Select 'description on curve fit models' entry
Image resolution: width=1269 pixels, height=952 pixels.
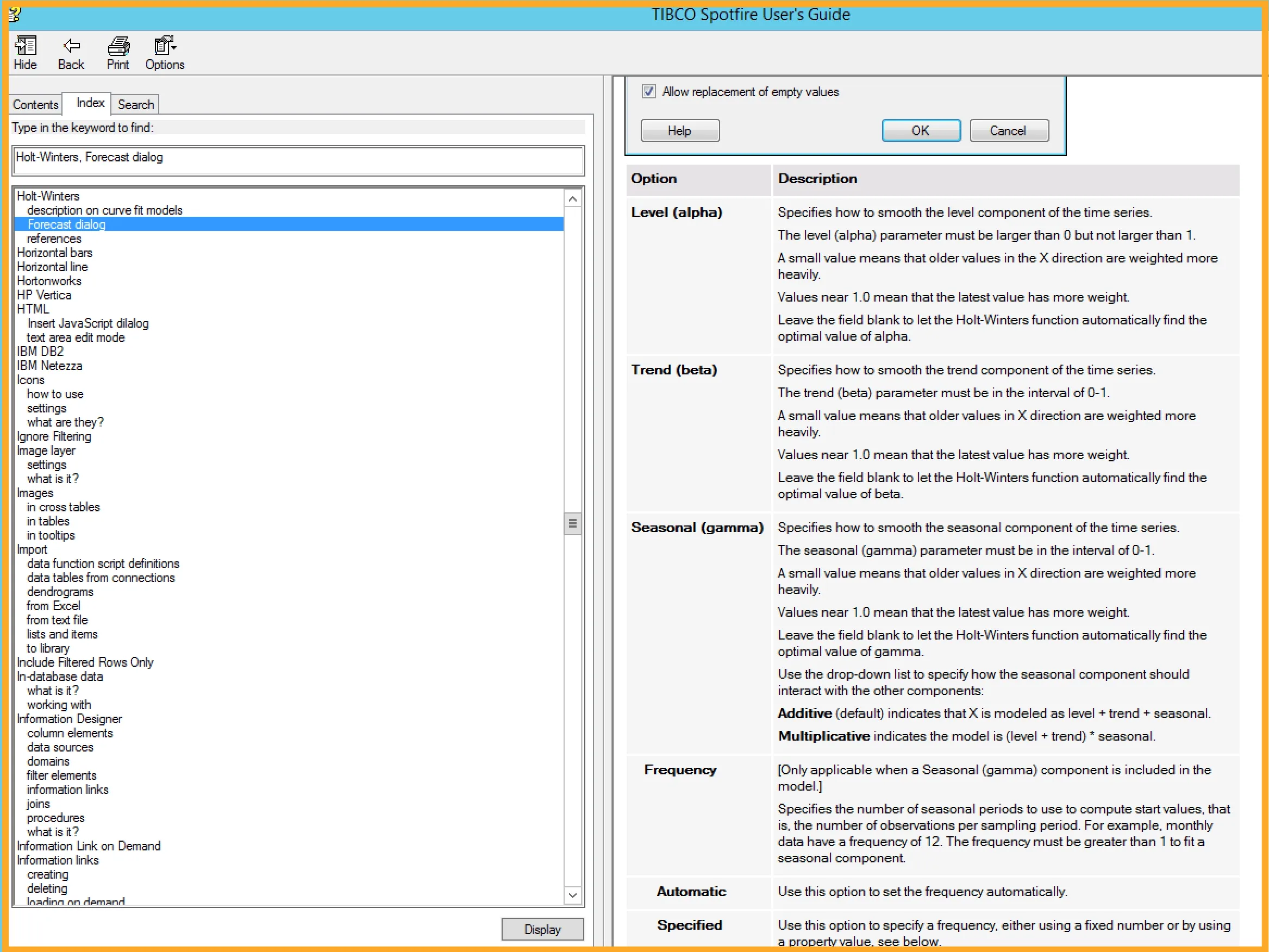coord(104,210)
